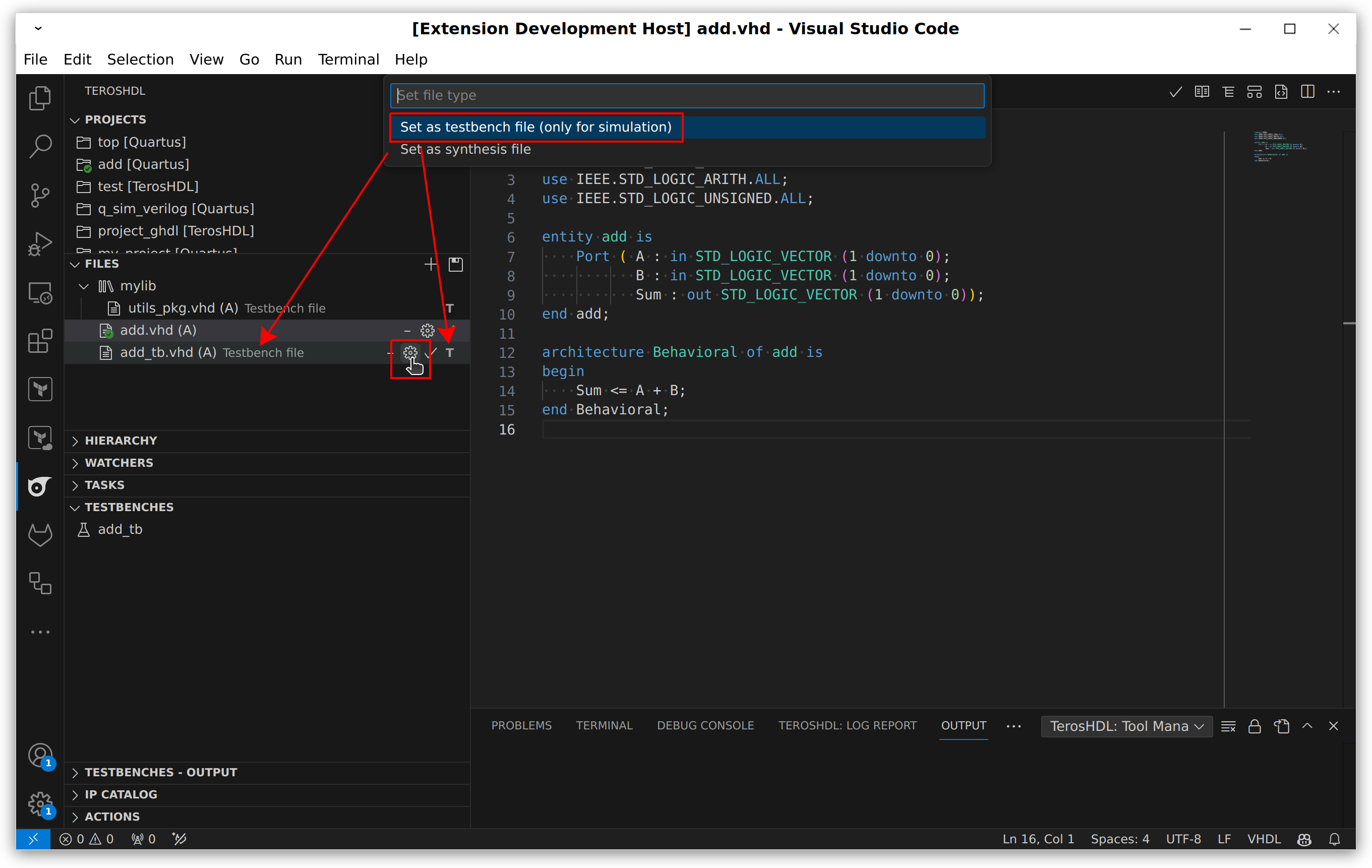This screenshot has height=868, width=1372.
Task: Click the Copilot icon in status bar
Action: 1304,839
